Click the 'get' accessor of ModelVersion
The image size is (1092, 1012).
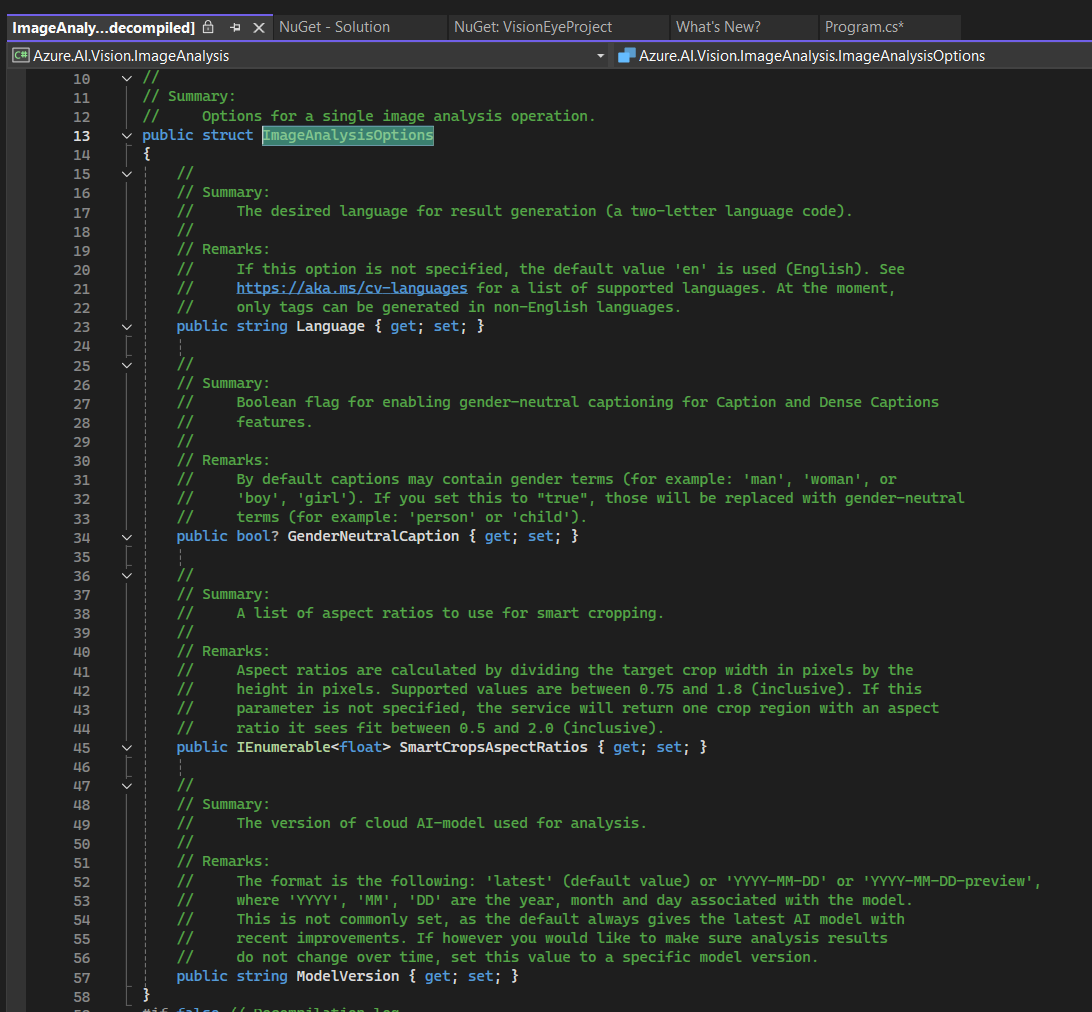(x=437, y=976)
